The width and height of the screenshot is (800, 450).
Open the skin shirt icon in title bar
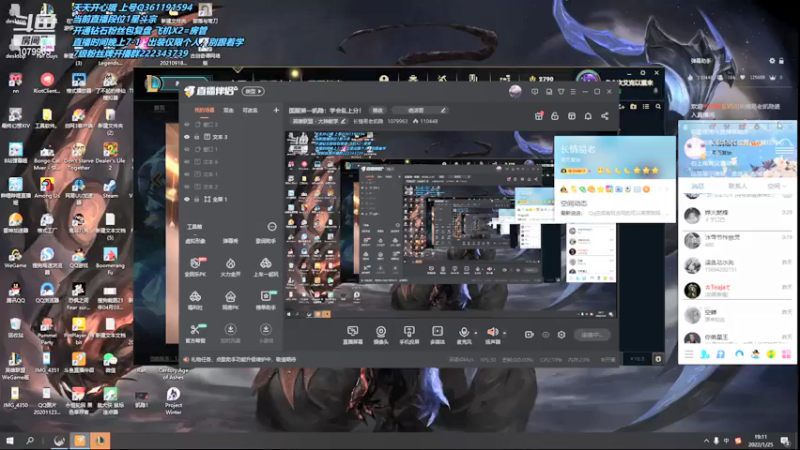pyautogui.click(x=561, y=92)
